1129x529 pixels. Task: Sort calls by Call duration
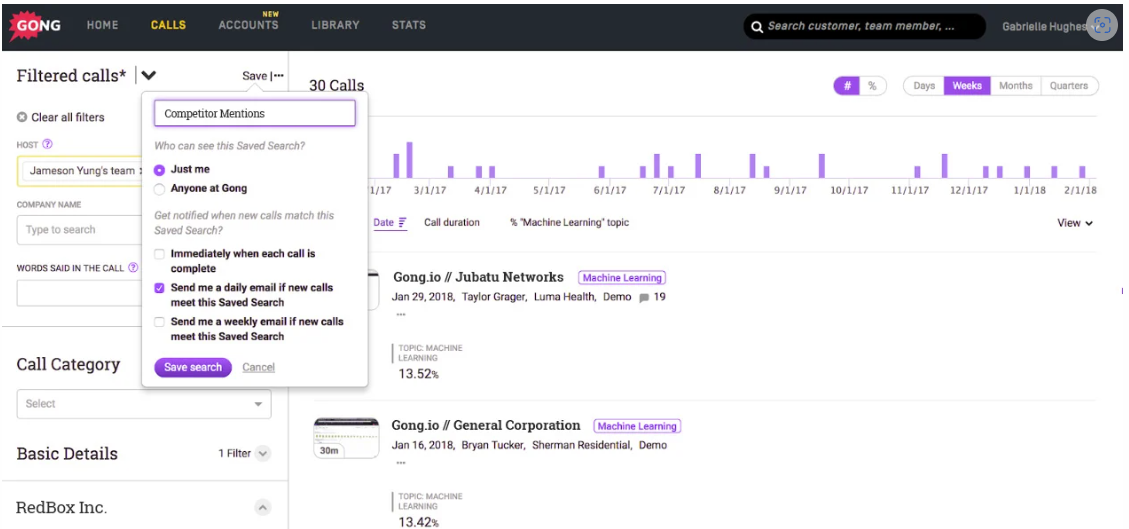tap(451, 222)
